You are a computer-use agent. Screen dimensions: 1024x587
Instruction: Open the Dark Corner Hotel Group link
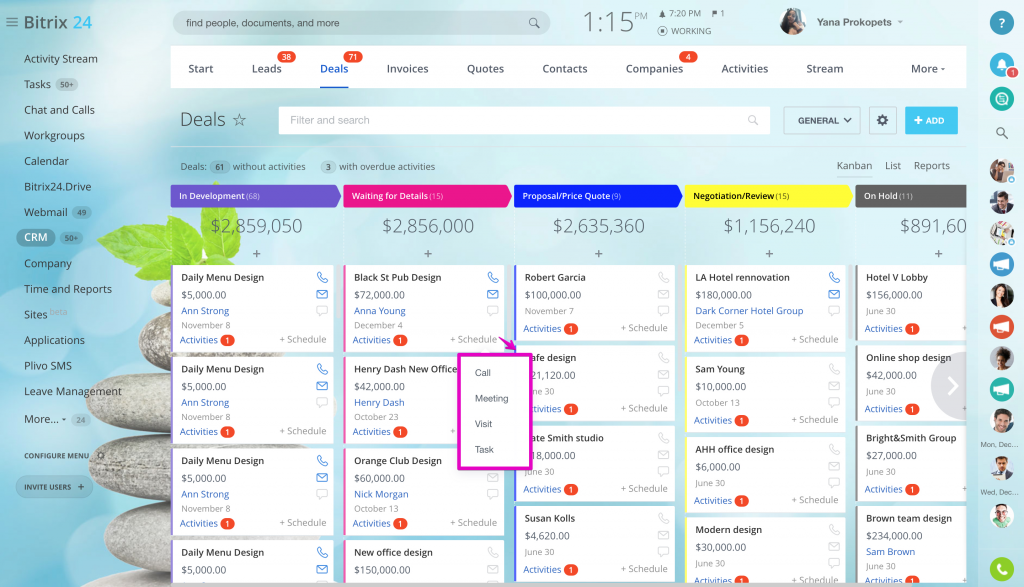click(x=749, y=311)
